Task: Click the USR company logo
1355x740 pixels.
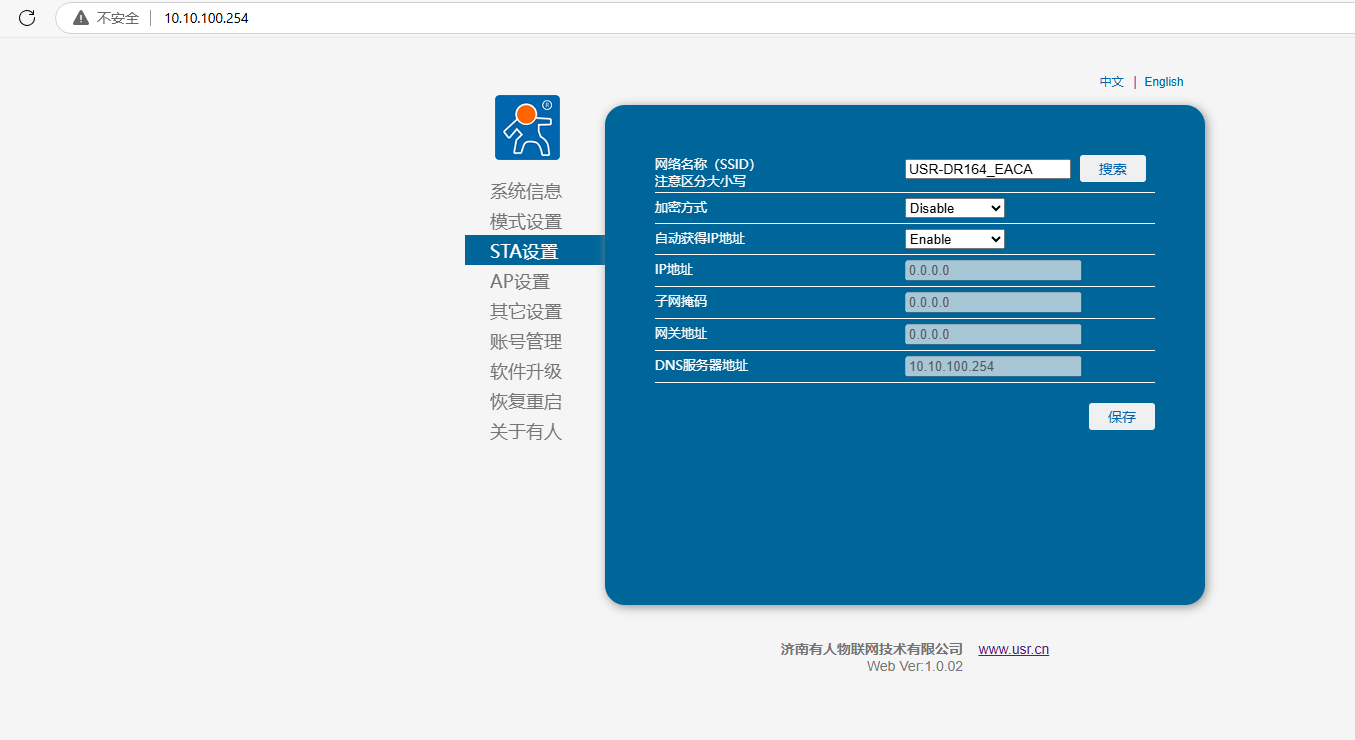Action: [x=527, y=128]
